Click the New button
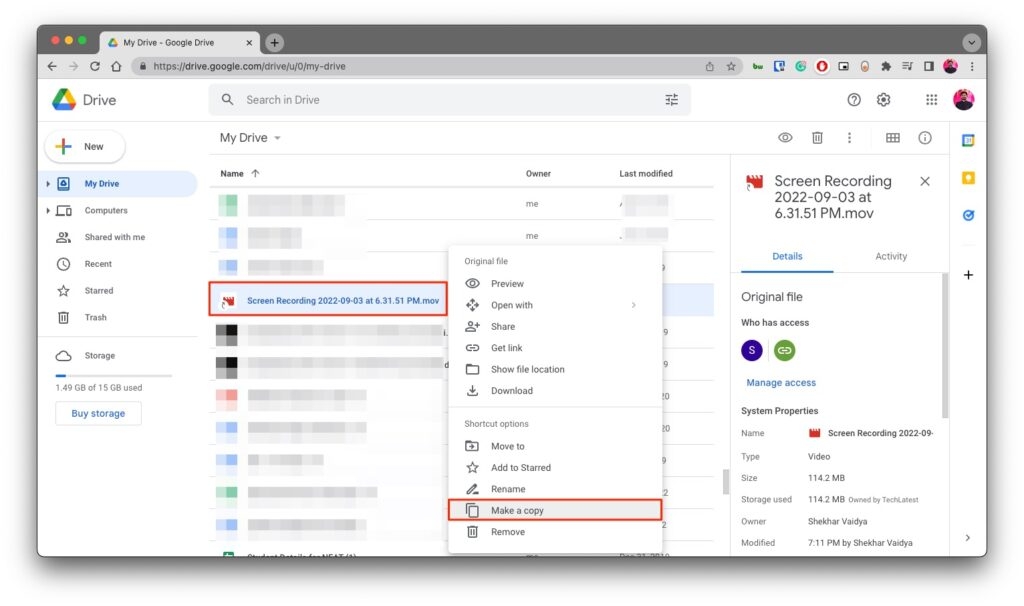 click(85, 147)
